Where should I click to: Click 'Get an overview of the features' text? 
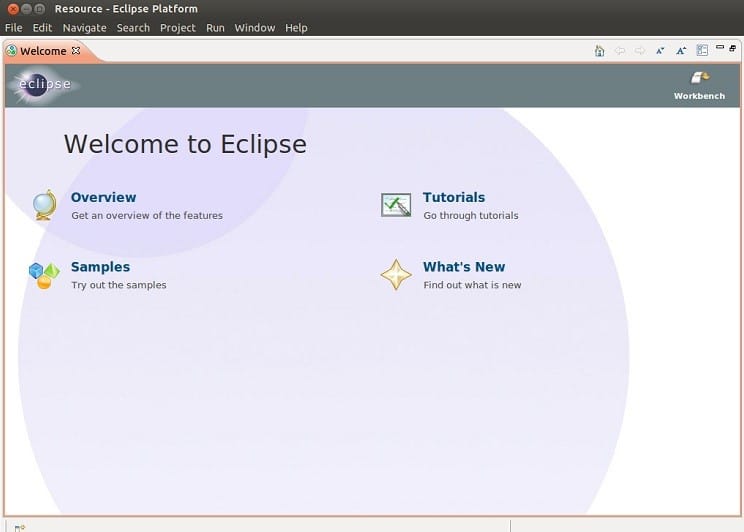147,215
